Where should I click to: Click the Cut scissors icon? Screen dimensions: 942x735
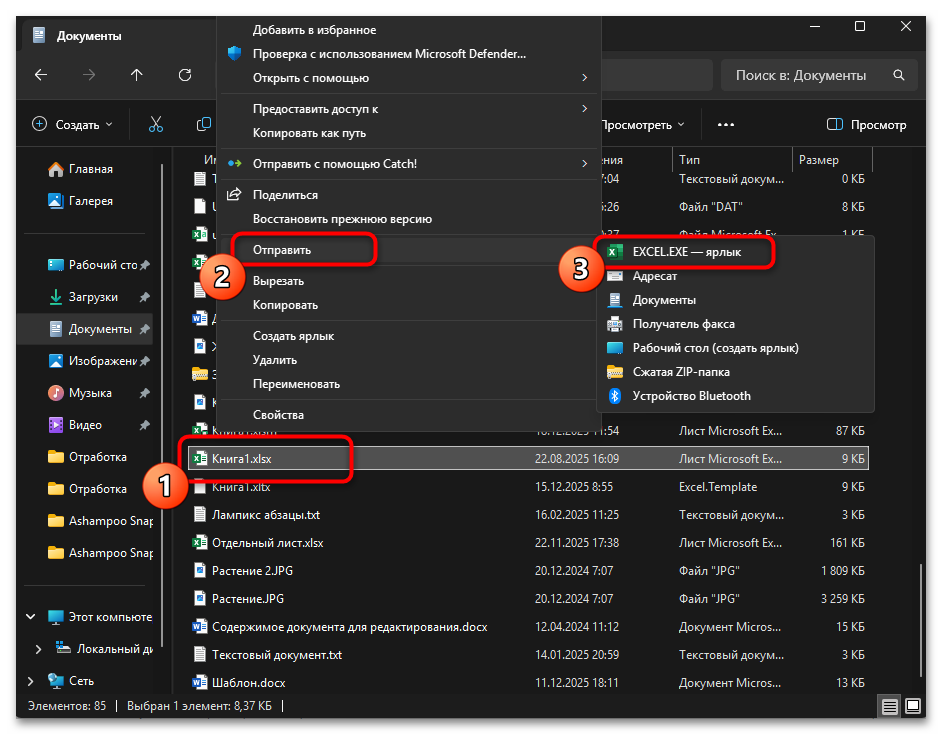156,124
